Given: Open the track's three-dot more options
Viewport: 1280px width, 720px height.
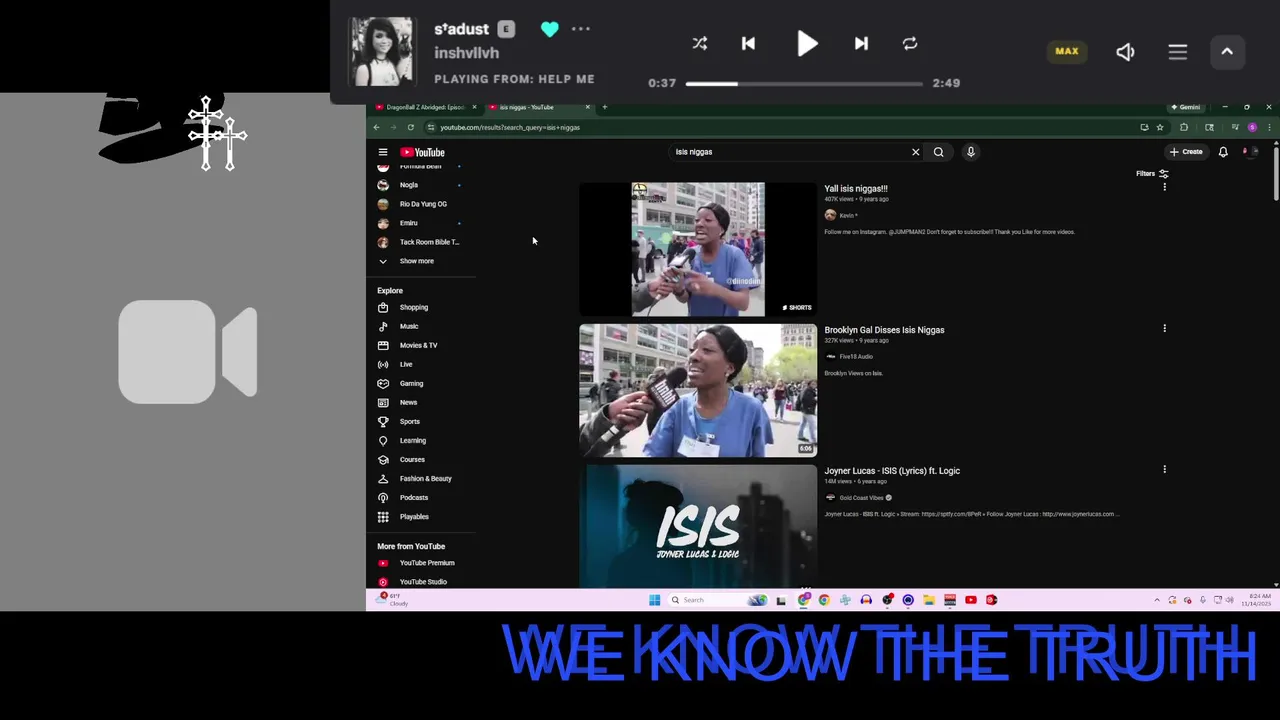Looking at the screenshot, I should click(581, 29).
